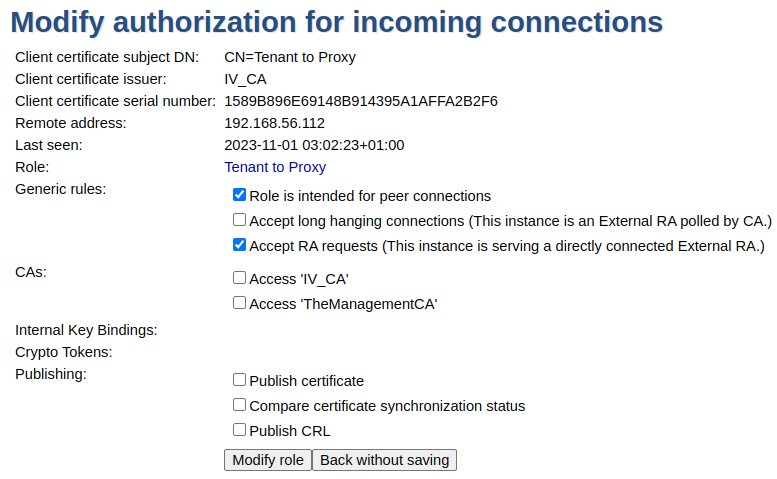The width and height of the screenshot is (777, 479).
Task: Tick Access 'TheManagementCA' checkbox
Action: click(x=239, y=302)
